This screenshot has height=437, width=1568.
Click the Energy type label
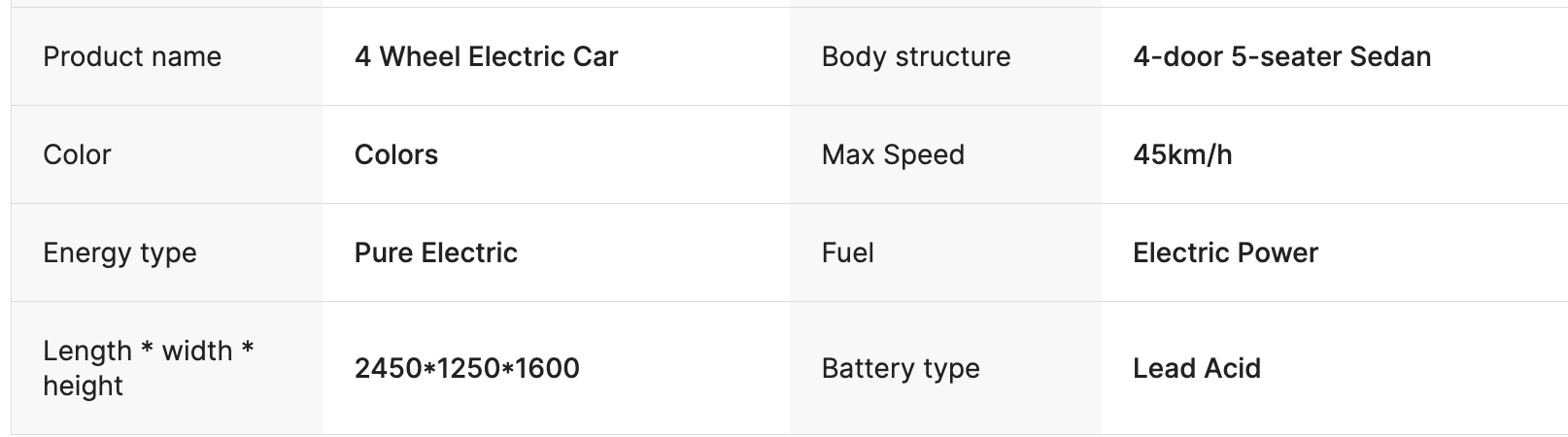(x=119, y=253)
